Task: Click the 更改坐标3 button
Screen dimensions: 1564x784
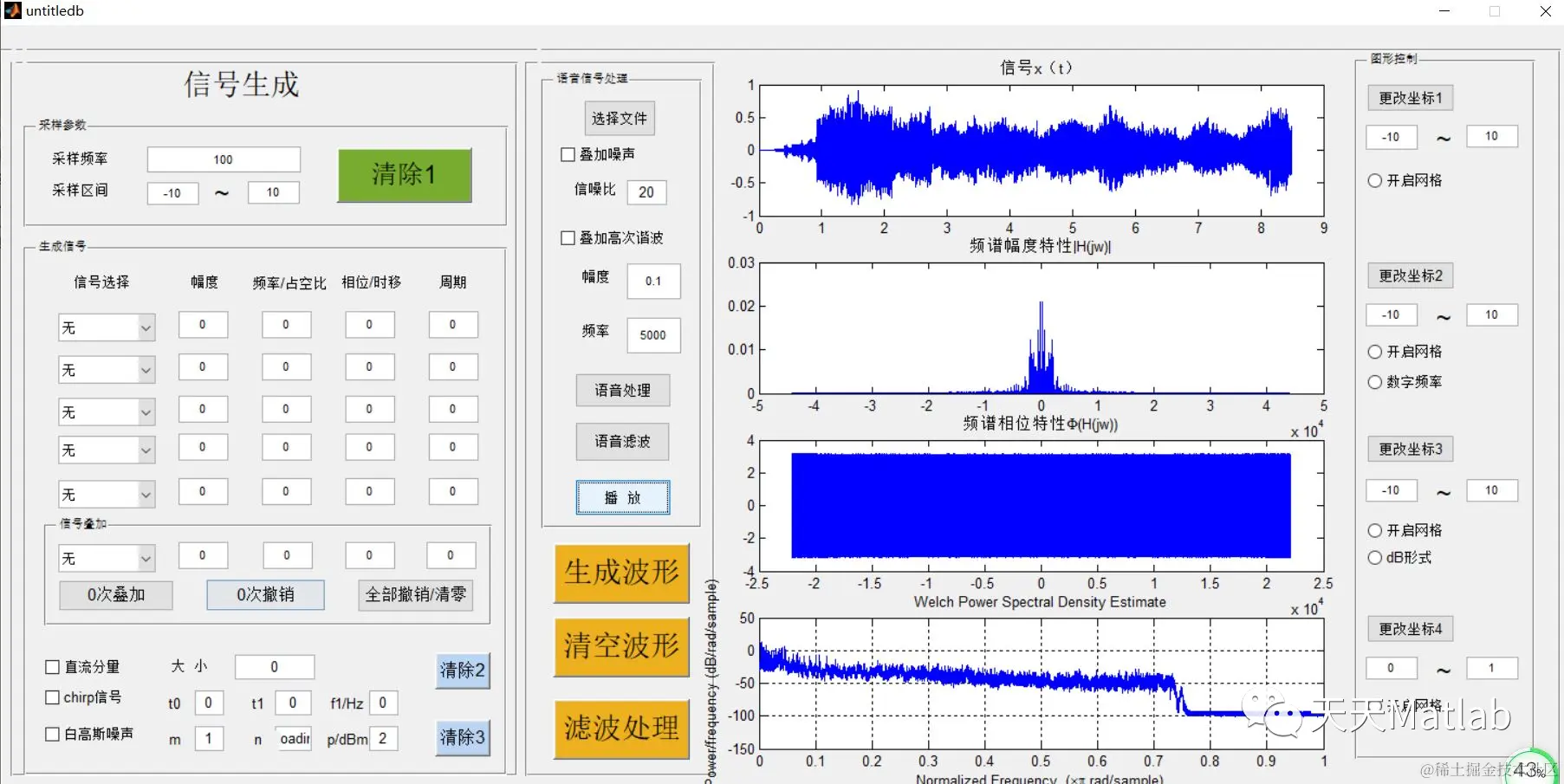Action: pyautogui.click(x=1411, y=449)
